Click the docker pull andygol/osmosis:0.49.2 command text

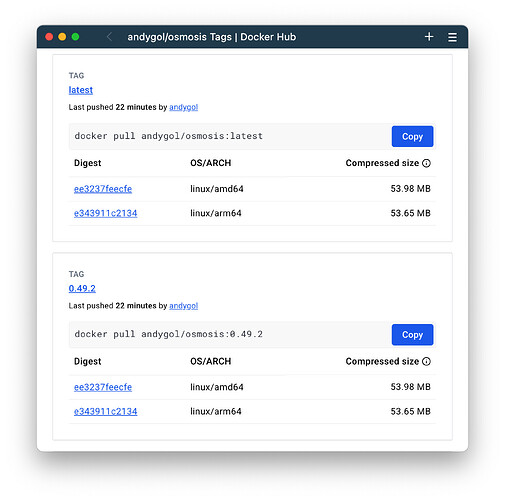pos(169,334)
